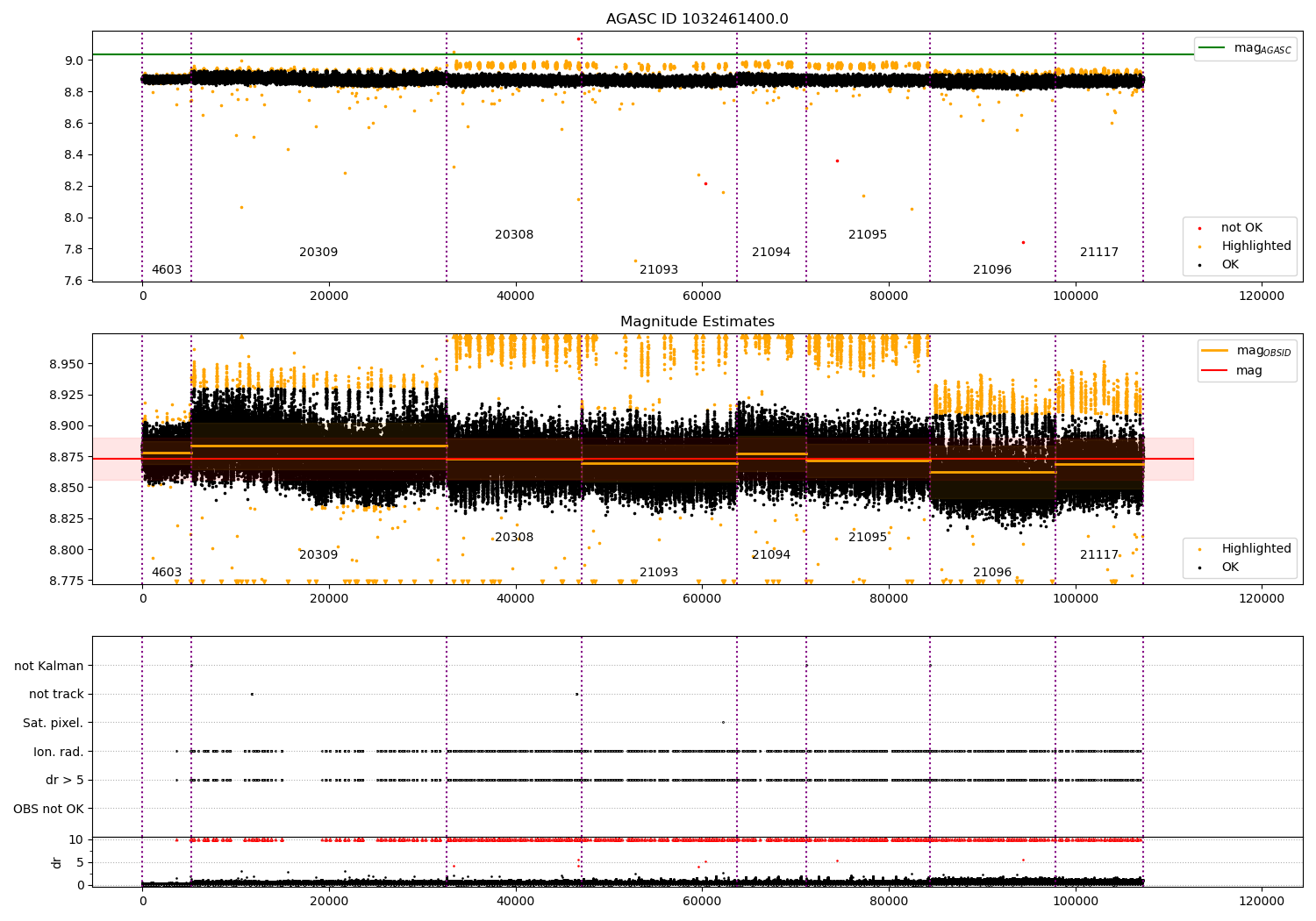This screenshot has width=1316, height=921.
Task: Click red 'mag' legend entry in middle plot
Action: coord(1249,371)
